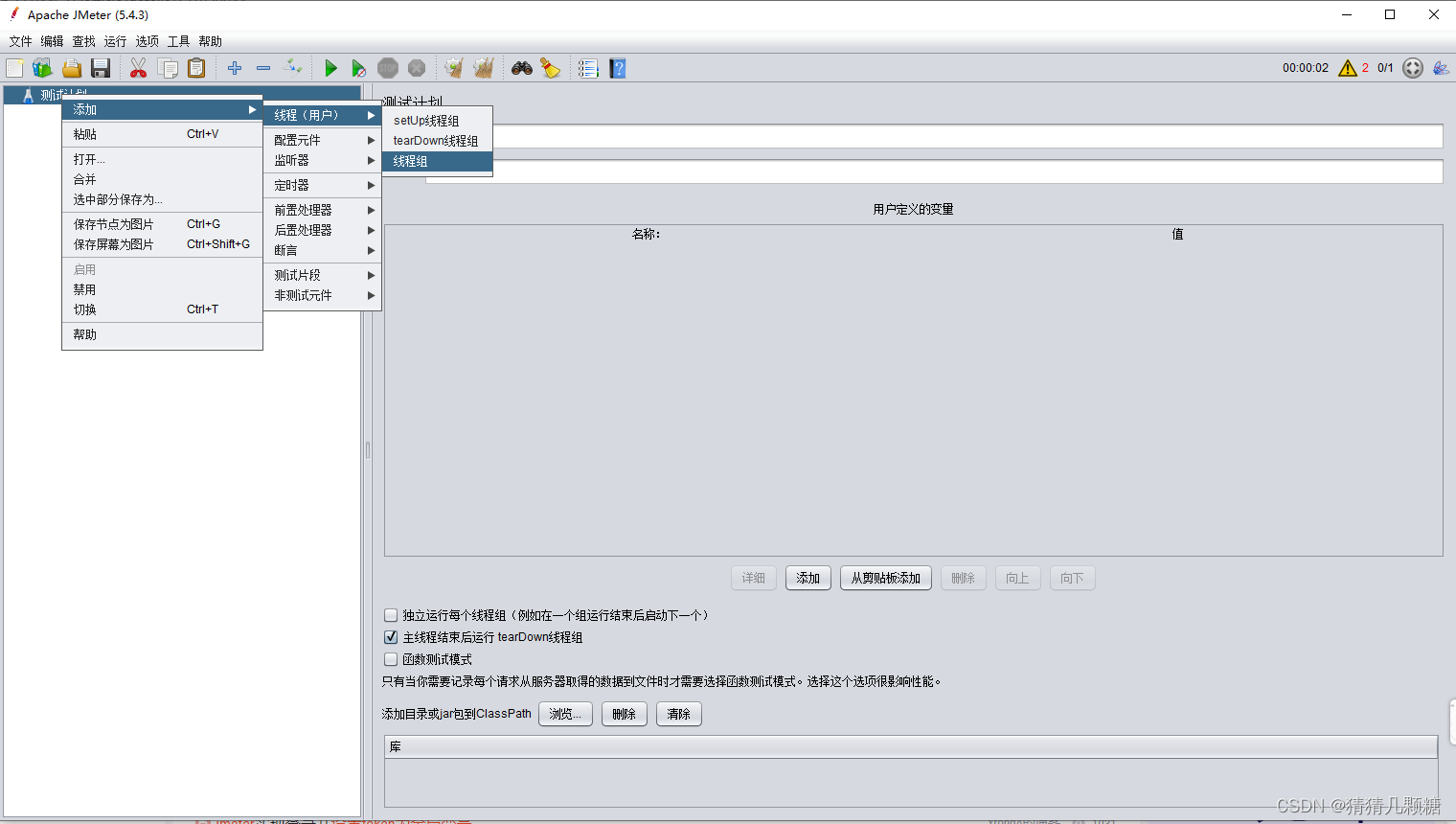Choose 帮助 in context menu

click(x=162, y=334)
